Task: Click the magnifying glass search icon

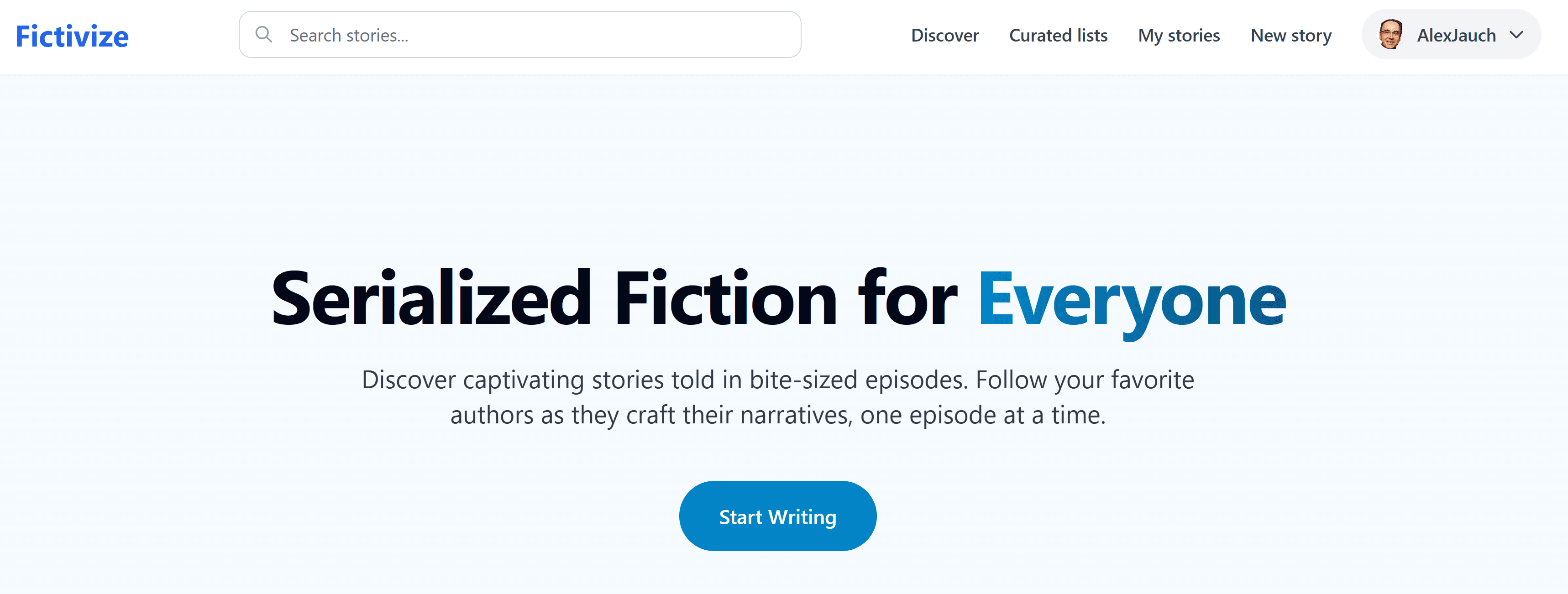Action: pyautogui.click(x=263, y=35)
